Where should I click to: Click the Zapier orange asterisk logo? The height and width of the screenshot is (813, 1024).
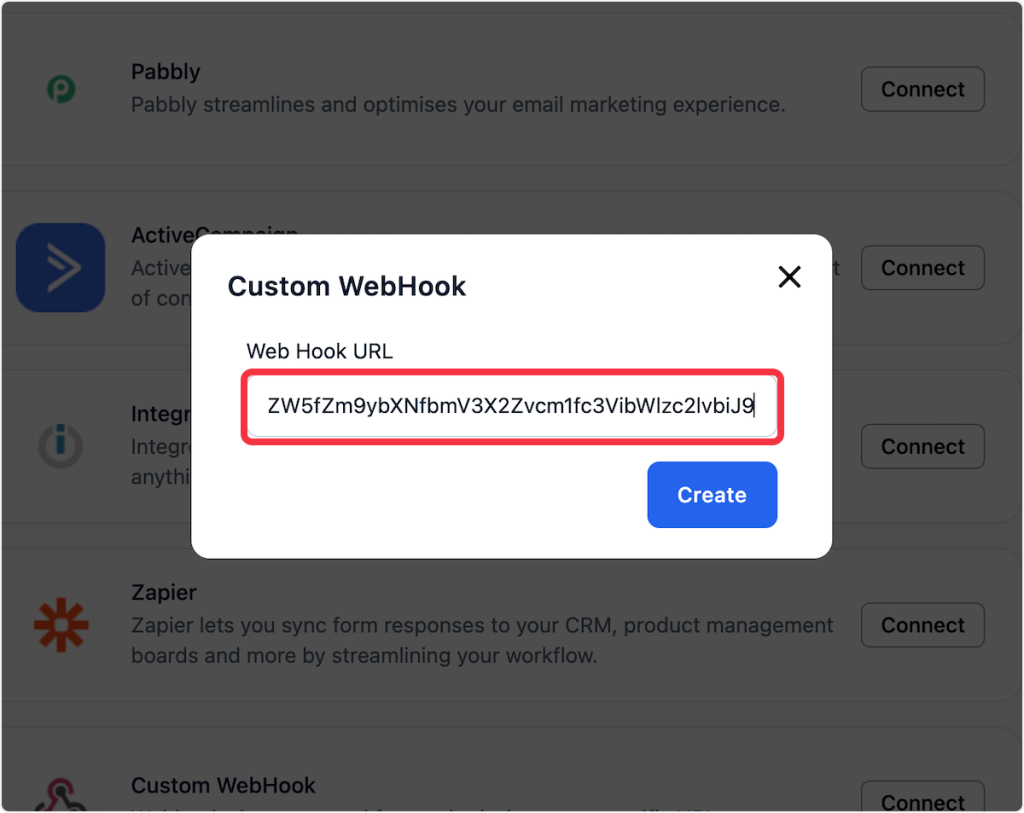point(61,625)
